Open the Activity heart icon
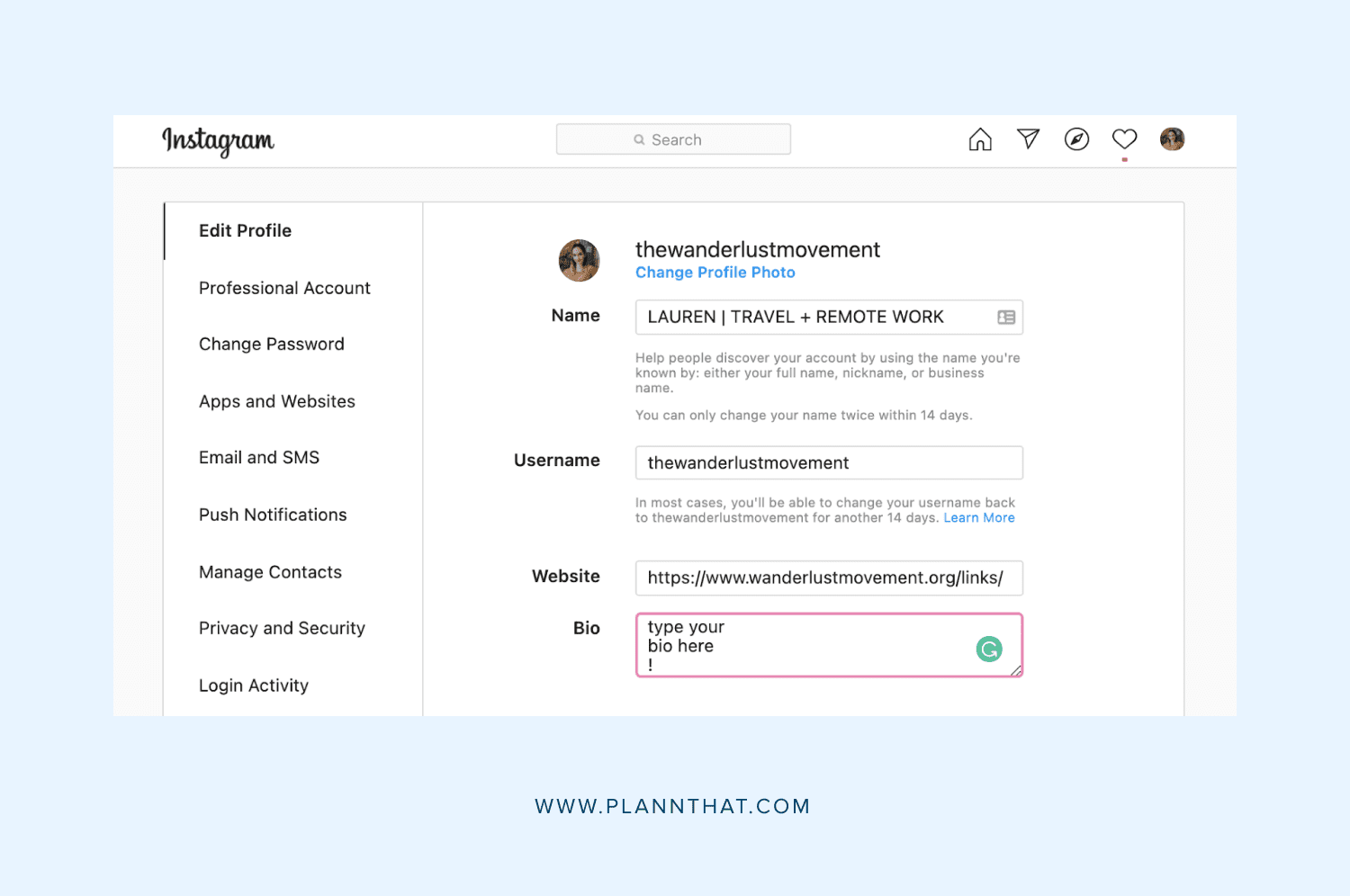 (x=1125, y=139)
